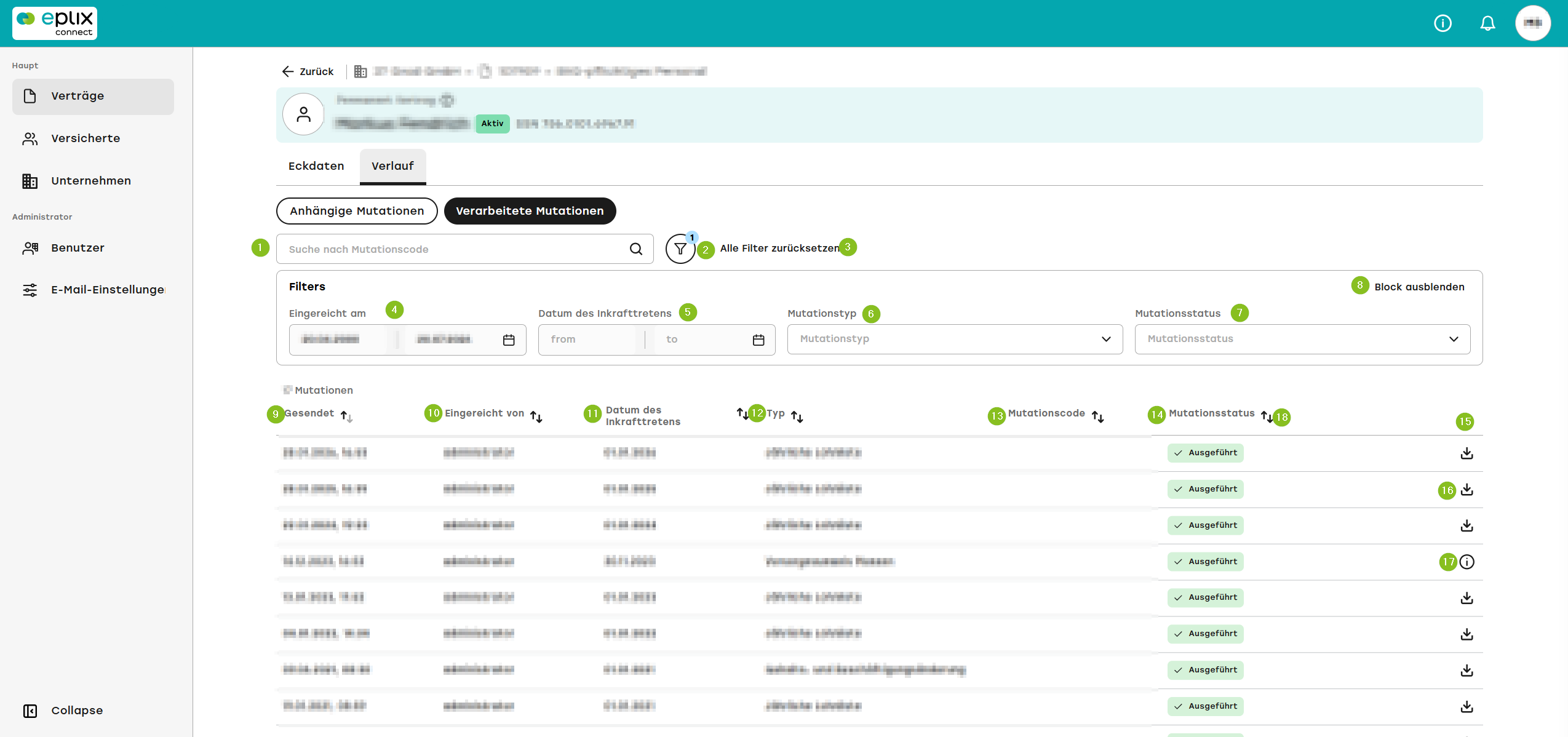Hide the filter block with Block ausblenden
Viewport: 1568px width, 737px height.
(1419, 287)
